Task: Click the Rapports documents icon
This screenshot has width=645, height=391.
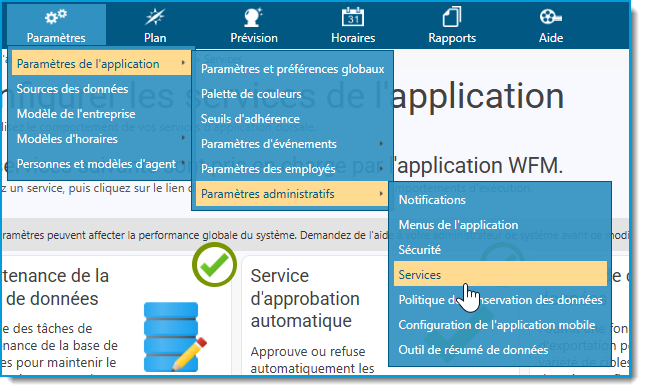Action: tap(452, 17)
